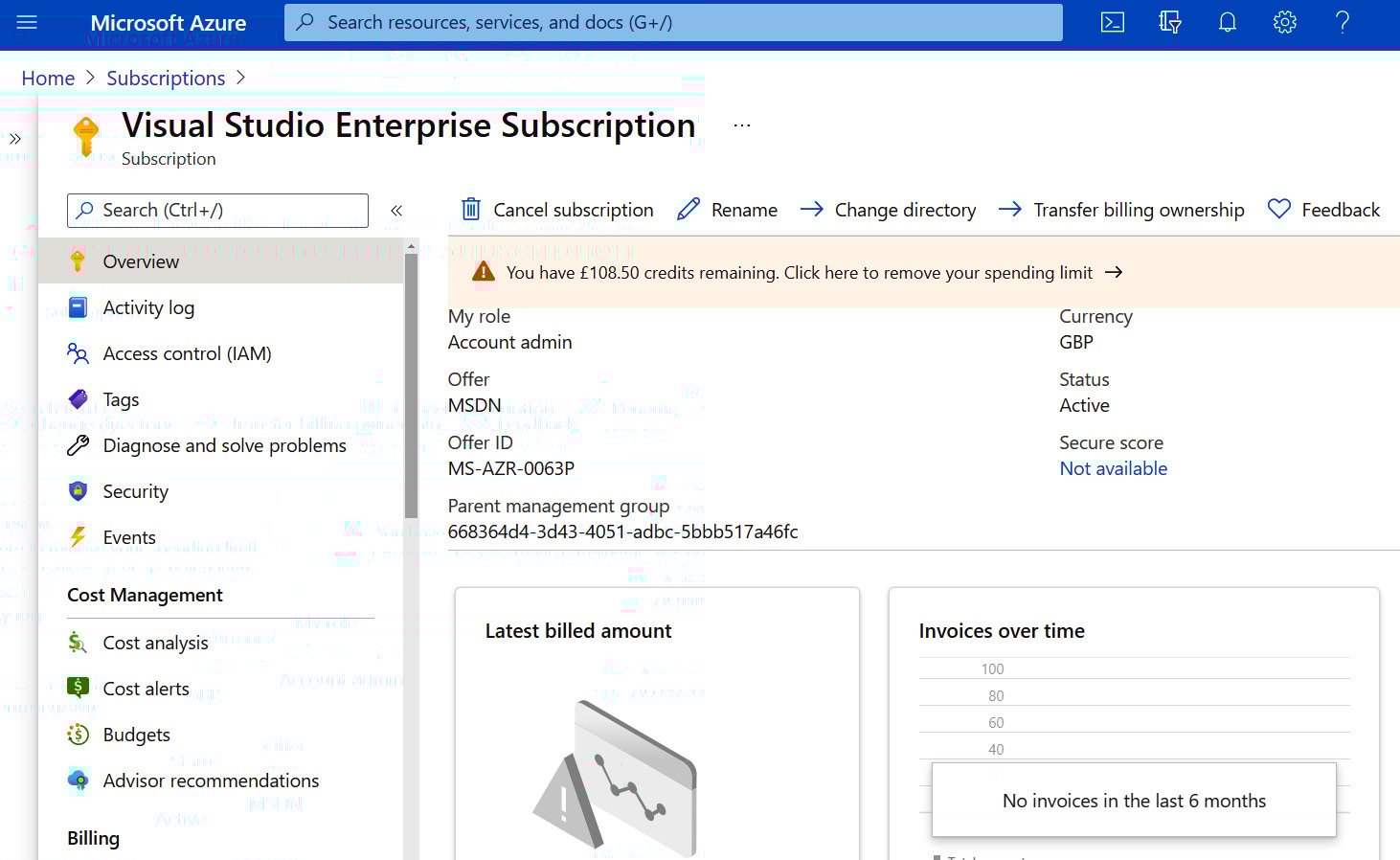Viewport: 1400px width, 860px height.
Task: Click the remove spending limit banner message
Action: [800, 272]
